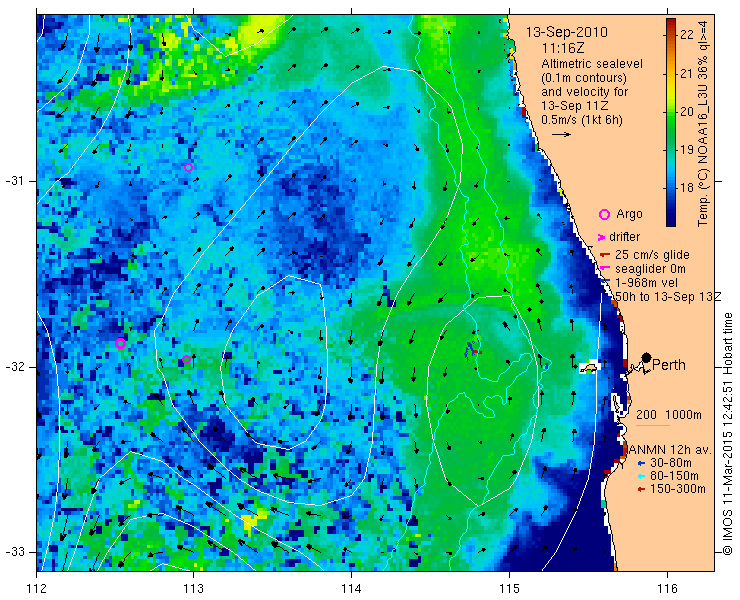The image size is (740, 600).
Task: Click the 0.5m/s velocity scale arrow
Action: click(x=562, y=135)
